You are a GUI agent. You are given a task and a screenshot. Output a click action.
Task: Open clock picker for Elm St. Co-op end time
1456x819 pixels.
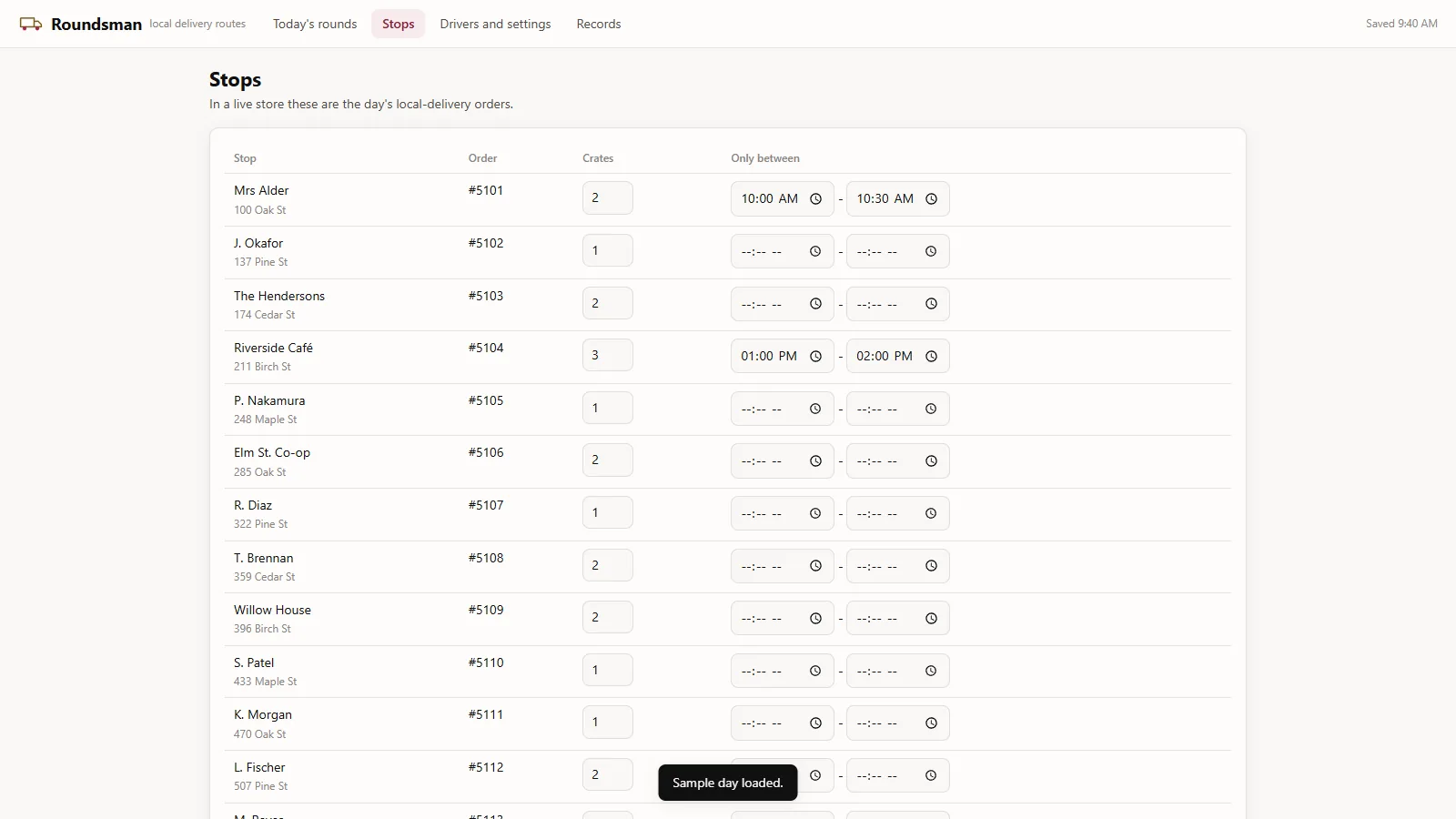pyautogui.click(x=931, y=461)
